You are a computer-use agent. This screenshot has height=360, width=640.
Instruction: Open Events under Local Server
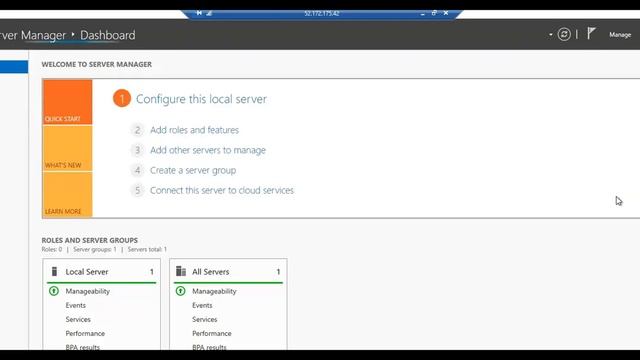coord(76,305)
